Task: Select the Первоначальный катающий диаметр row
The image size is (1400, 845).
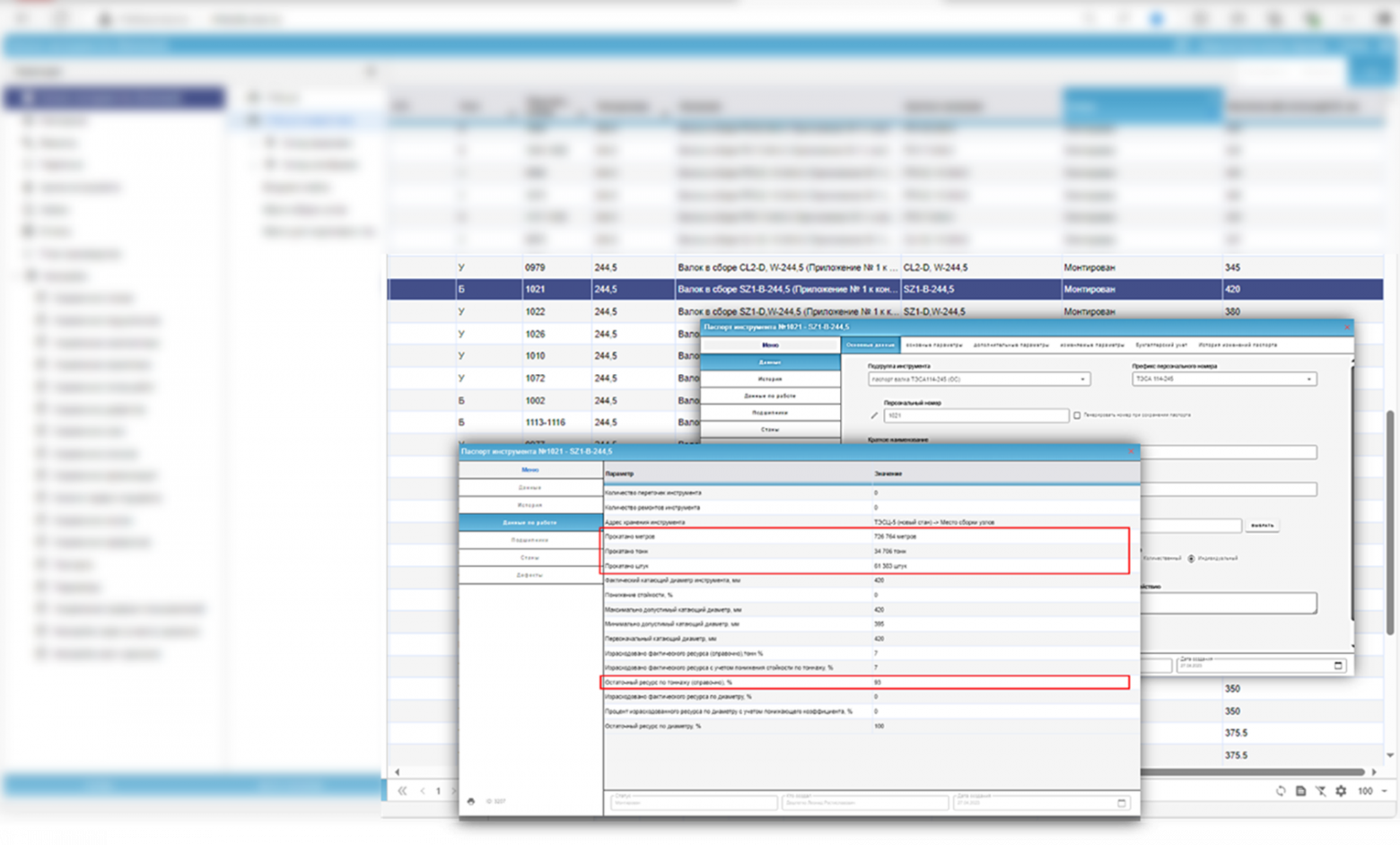Action: (x=871, y=639)
